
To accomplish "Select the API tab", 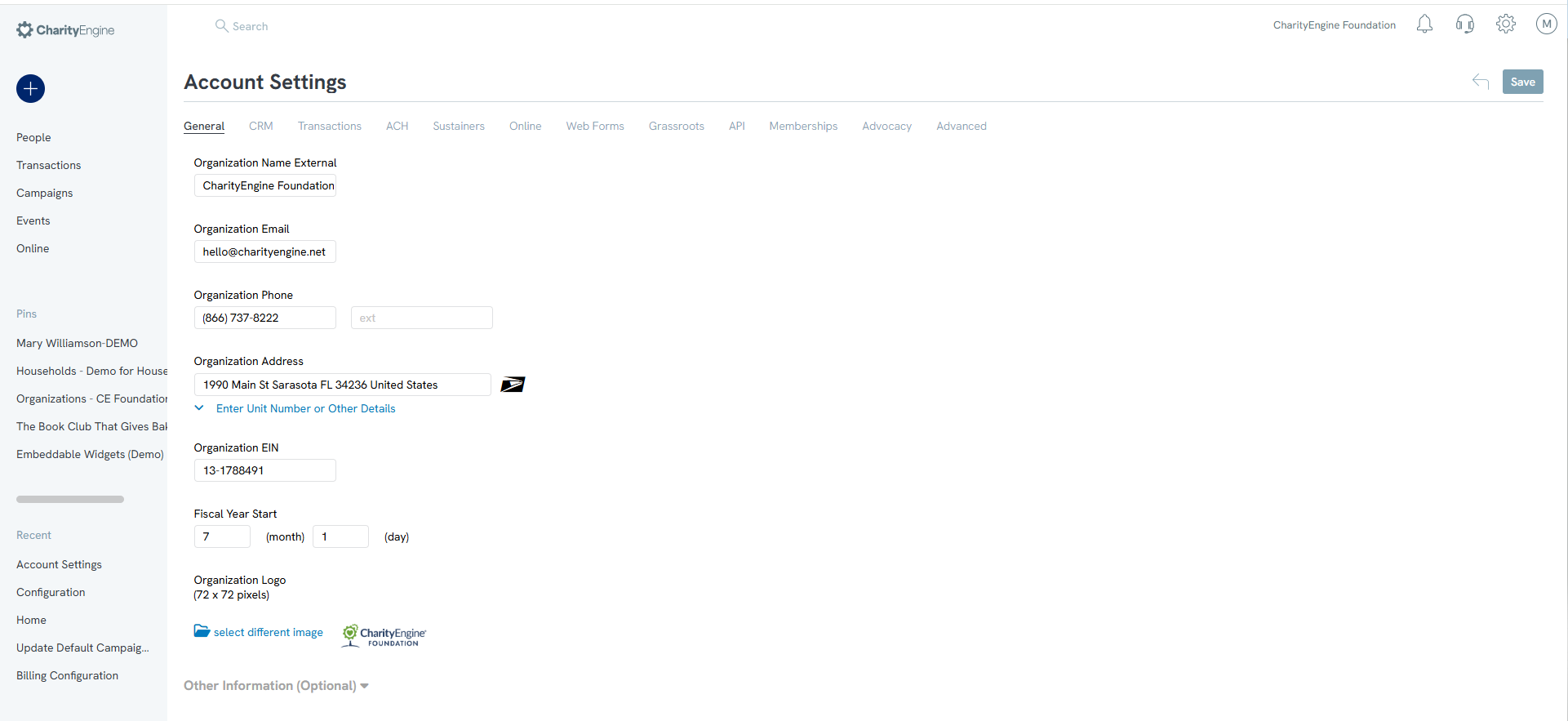I will click(x=737, y=126).
